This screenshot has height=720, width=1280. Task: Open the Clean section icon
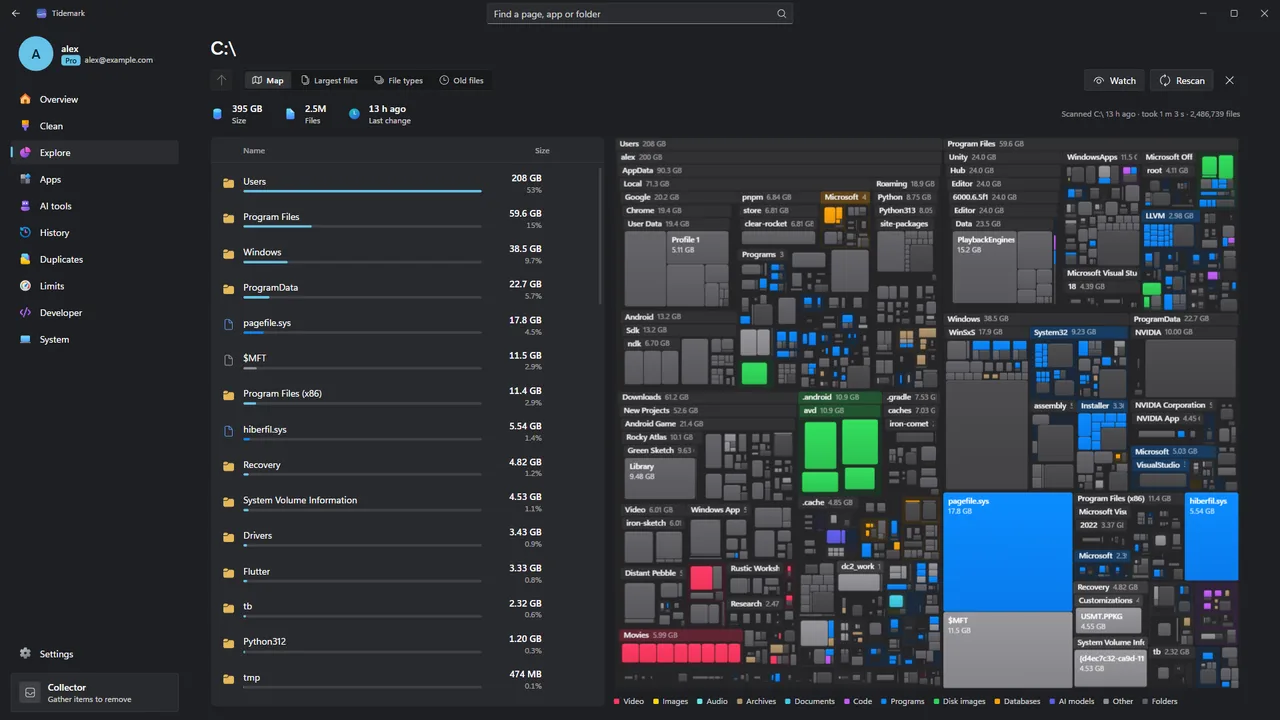[26, 126]
